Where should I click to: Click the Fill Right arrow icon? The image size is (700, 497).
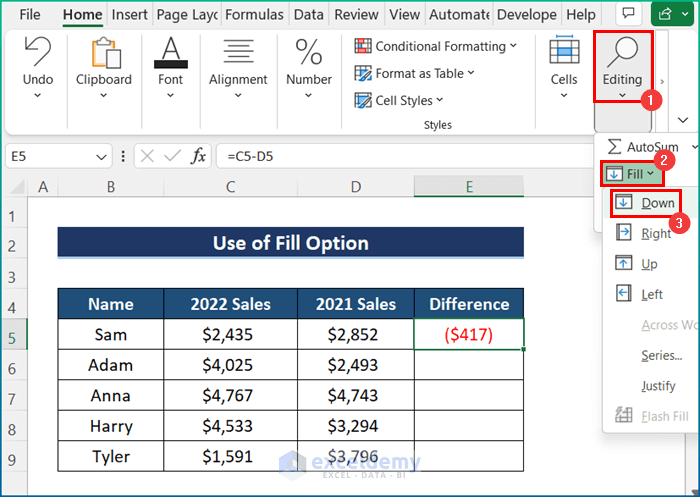623,233
